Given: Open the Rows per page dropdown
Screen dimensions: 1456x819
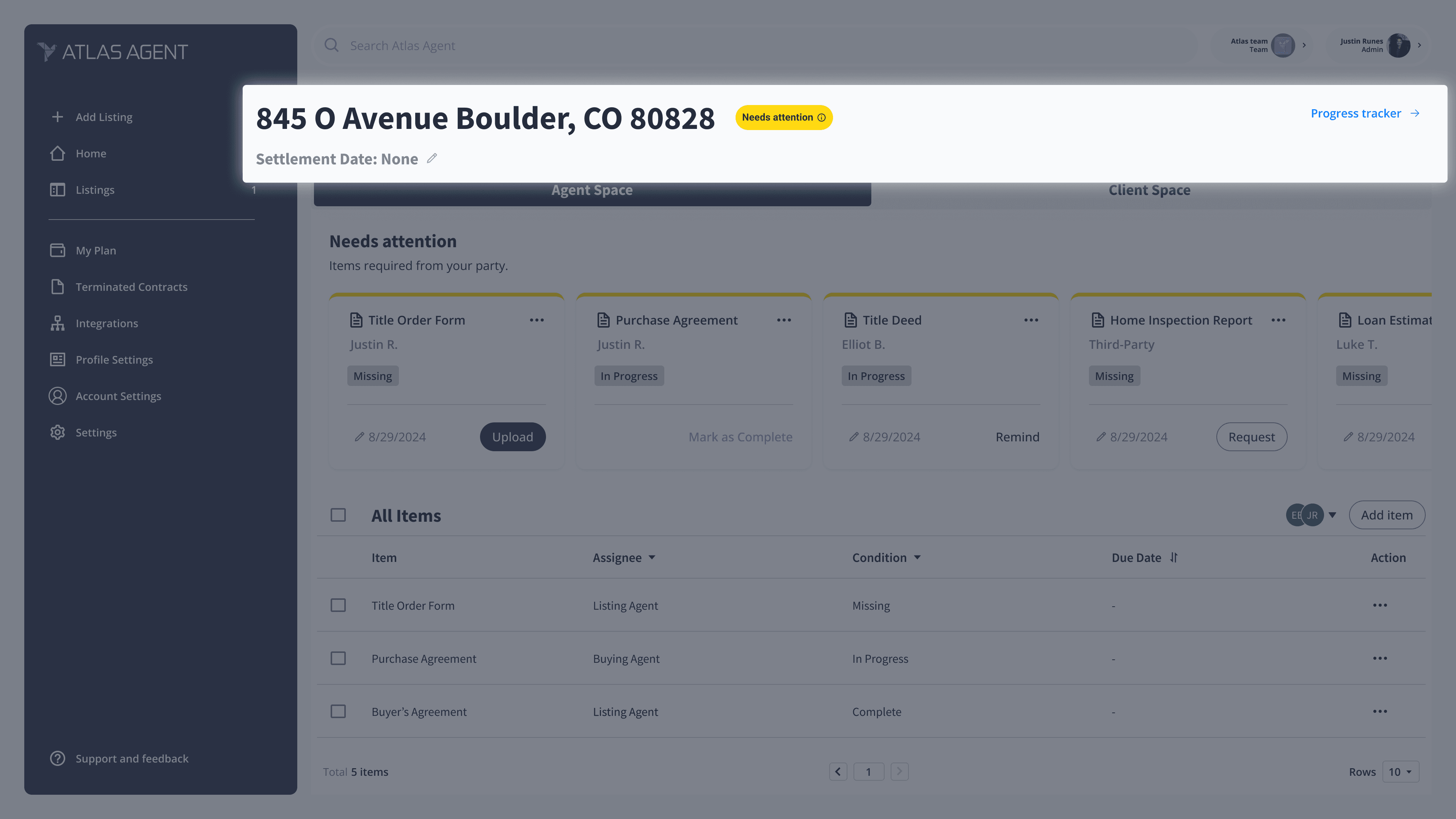Looking at the screenshot, I should click(1400, 772).
